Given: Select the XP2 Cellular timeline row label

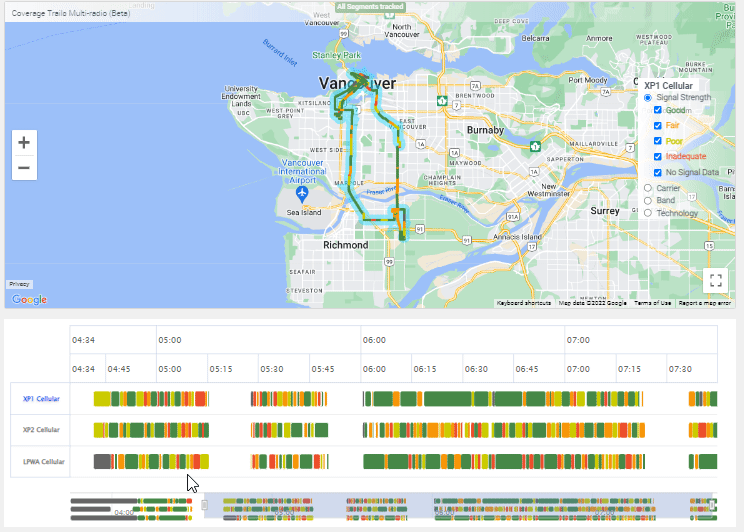Looking at the screenshot, I should pos(41,430).
